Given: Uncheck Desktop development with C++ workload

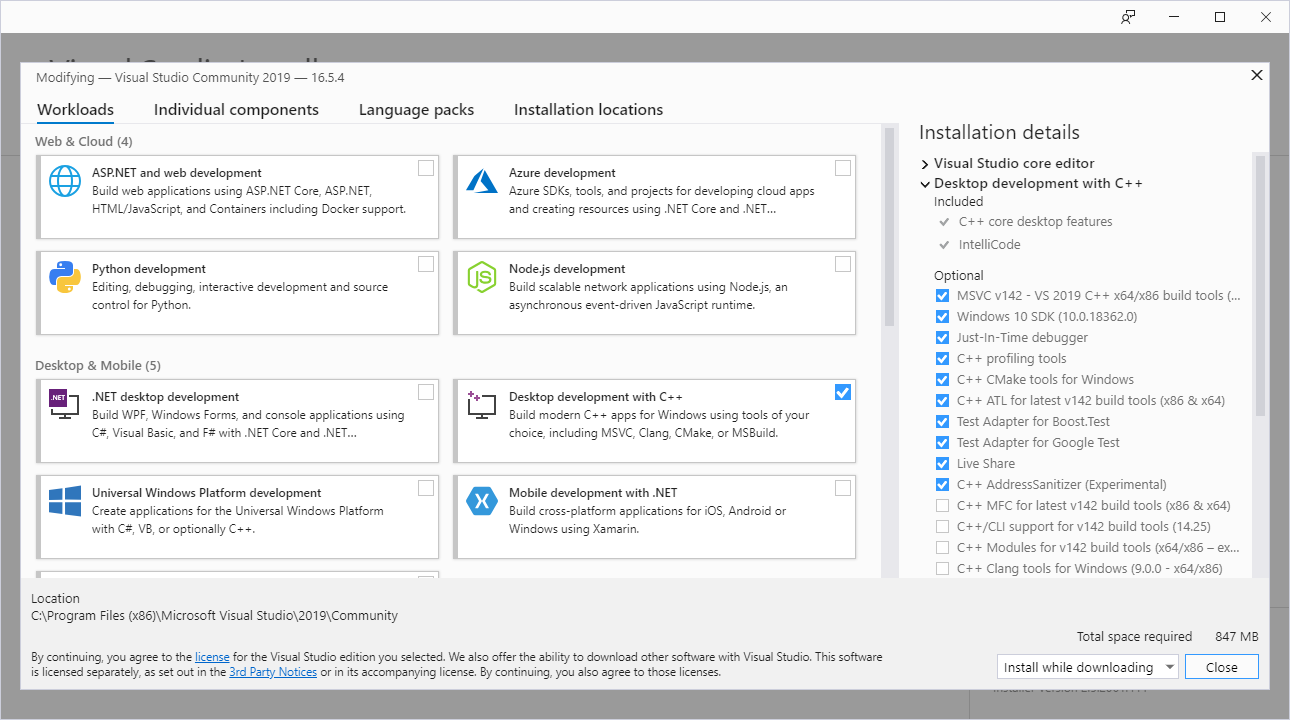Looking at the screenshot, I should click(x=843, y=392).
